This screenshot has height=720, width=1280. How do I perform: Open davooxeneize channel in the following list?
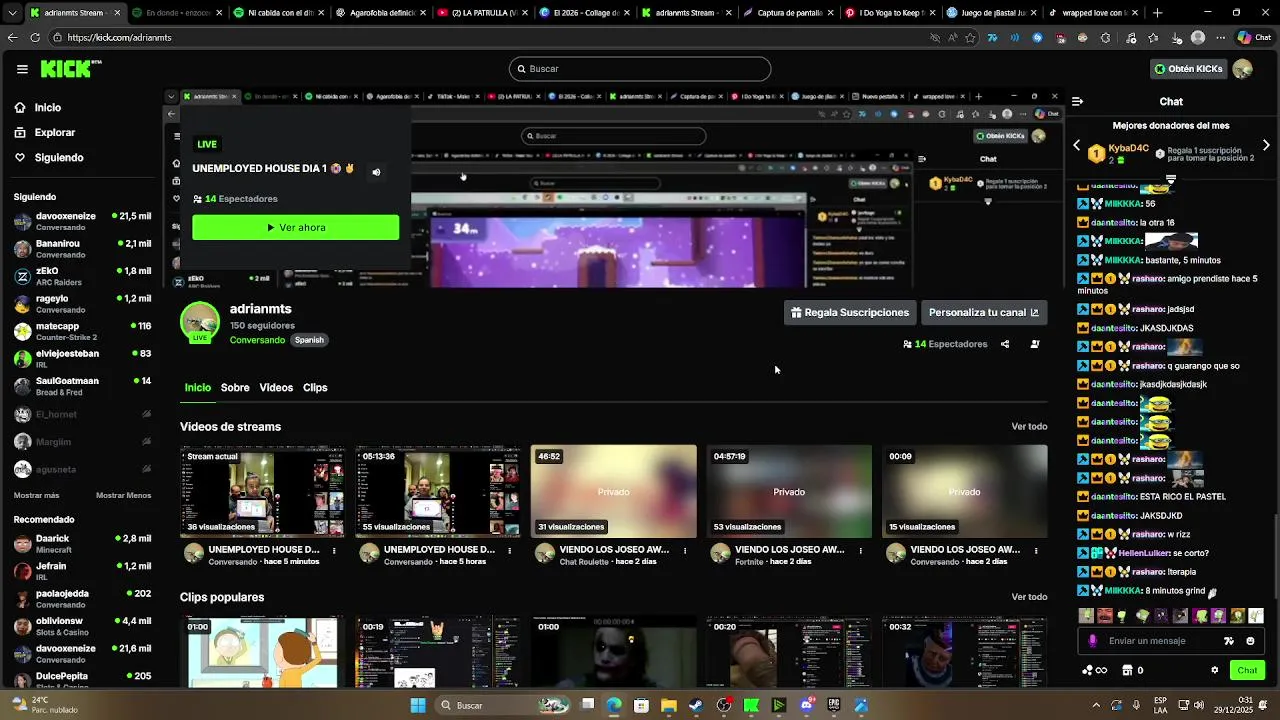tap(82, 221)
